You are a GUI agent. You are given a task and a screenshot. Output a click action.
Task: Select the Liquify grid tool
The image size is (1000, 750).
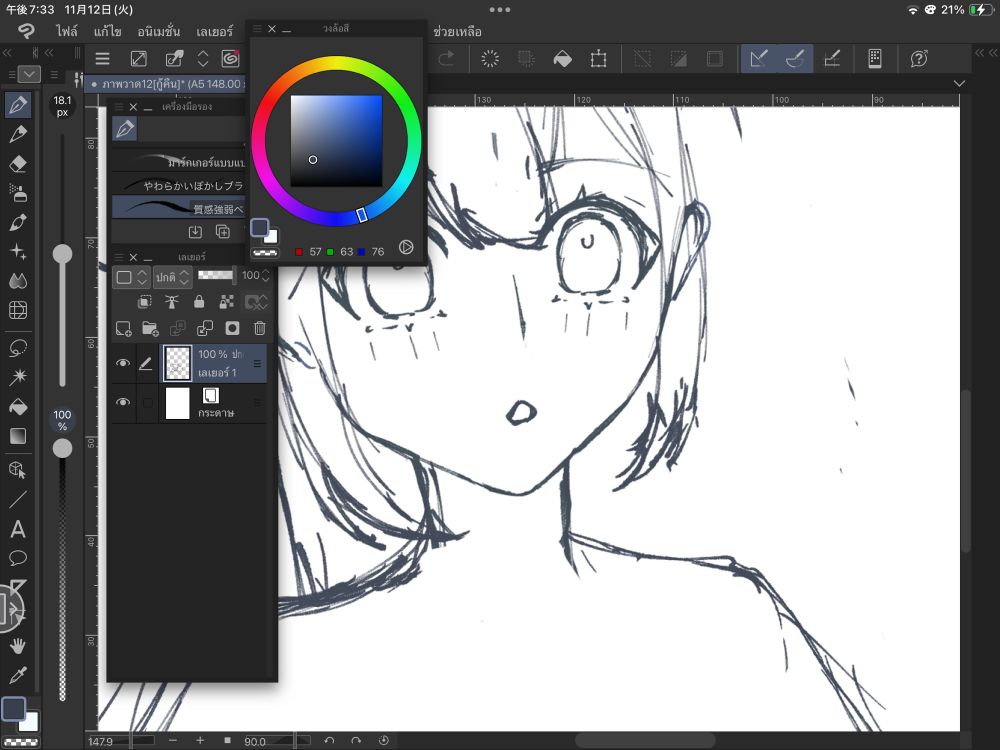[x=18, y=310]
